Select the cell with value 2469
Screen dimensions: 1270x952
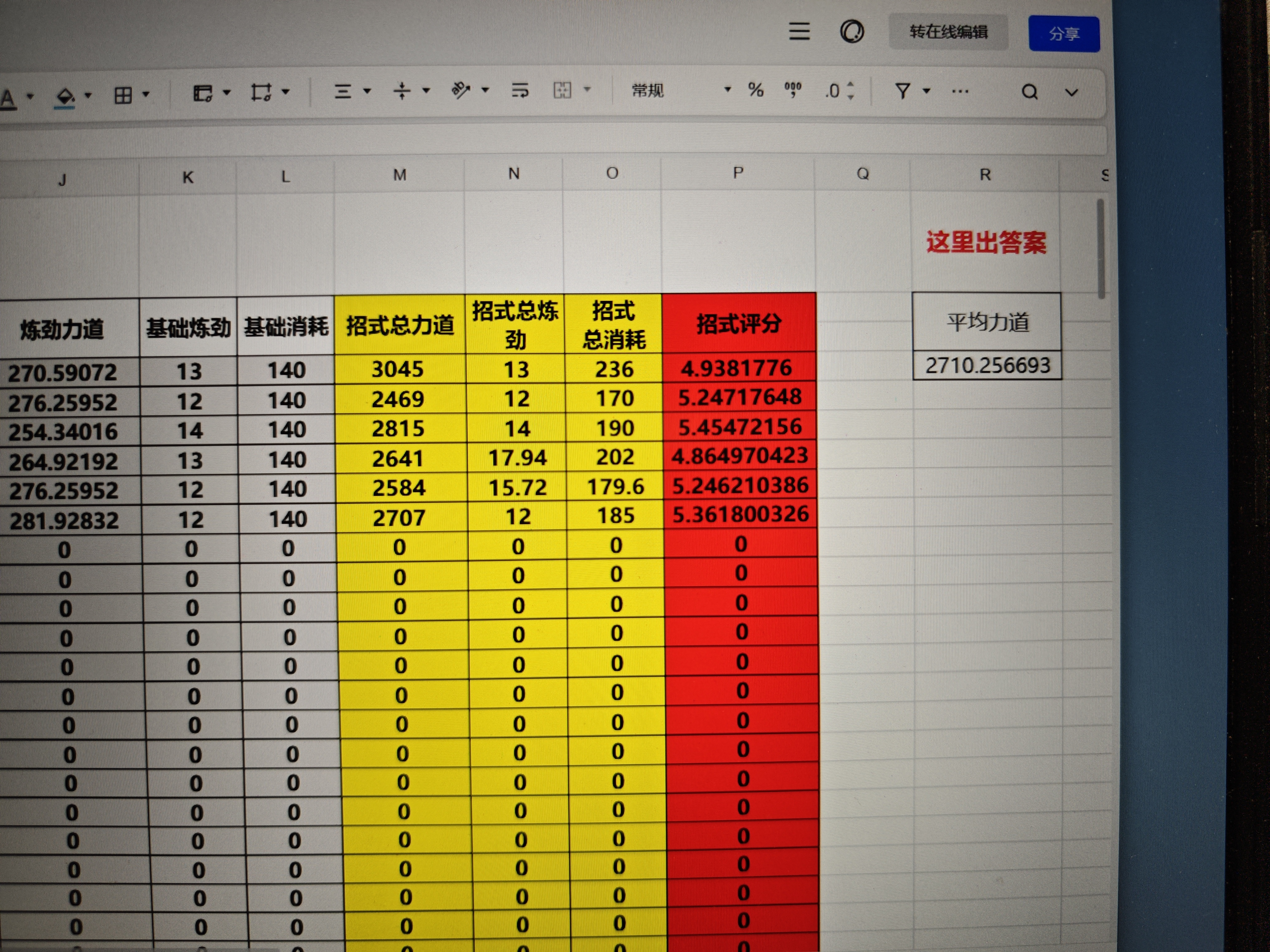[401, 399]
